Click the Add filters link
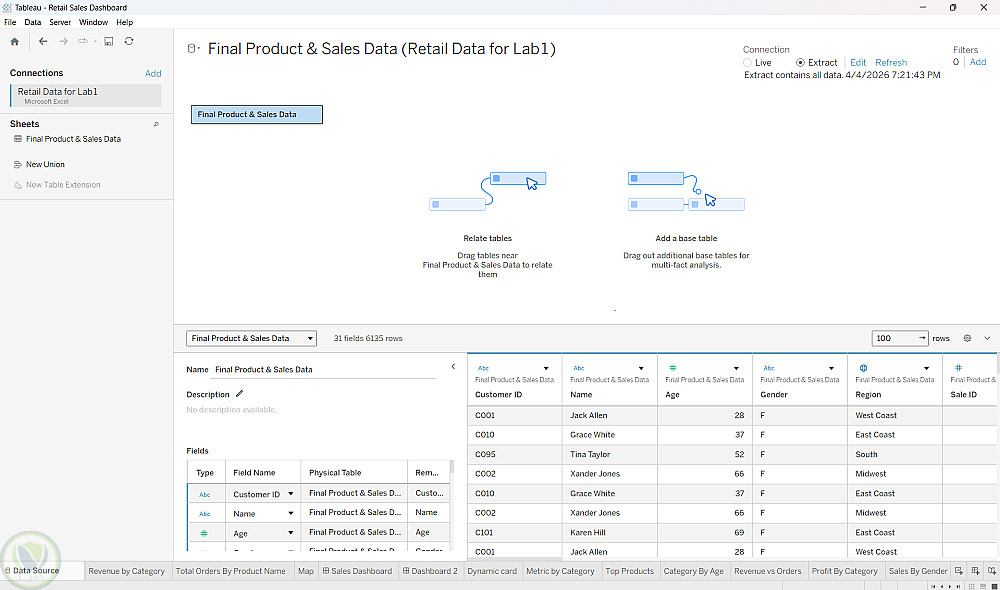1000x590 pixels. 978,62
